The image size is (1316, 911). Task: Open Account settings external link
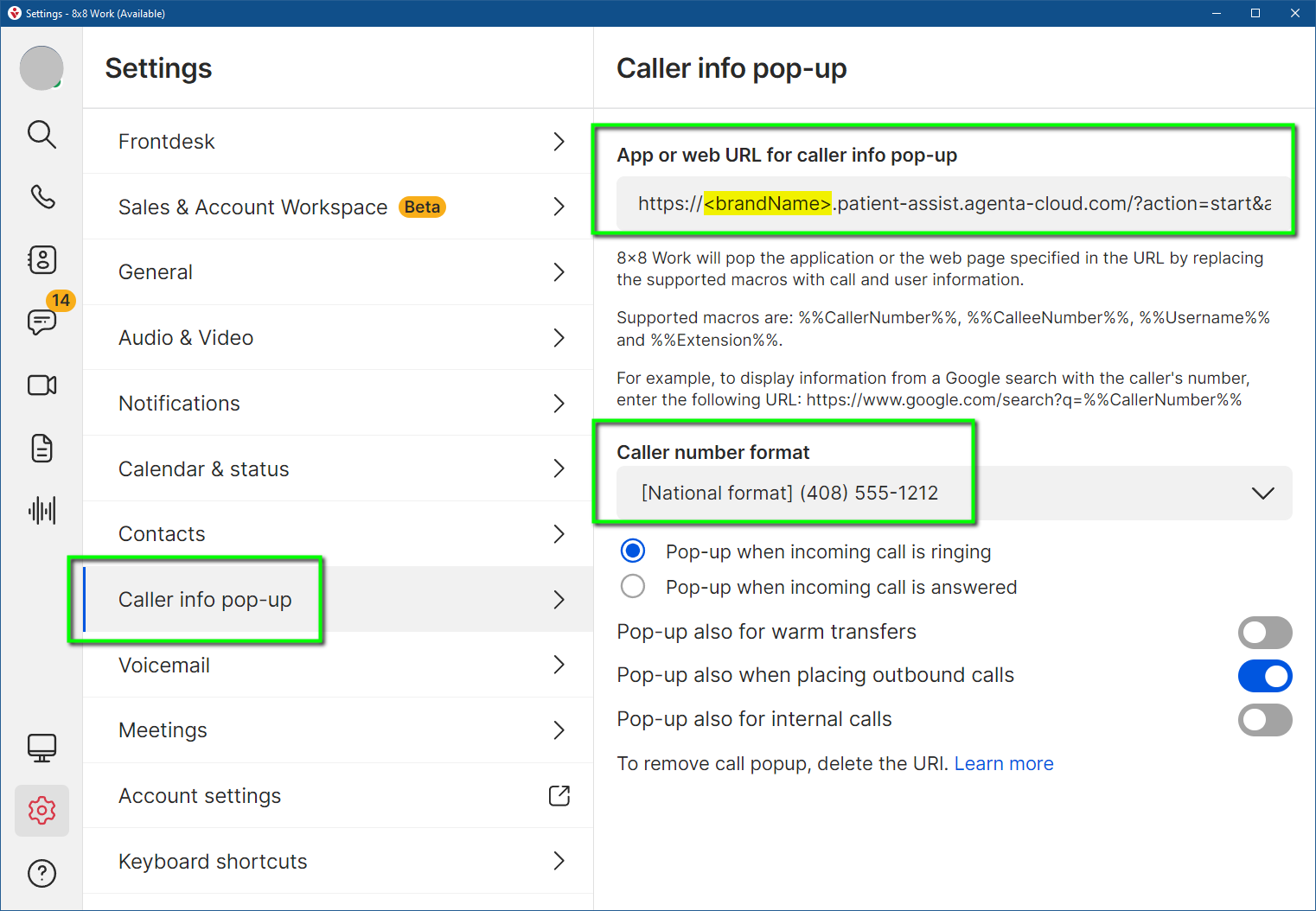559,796
